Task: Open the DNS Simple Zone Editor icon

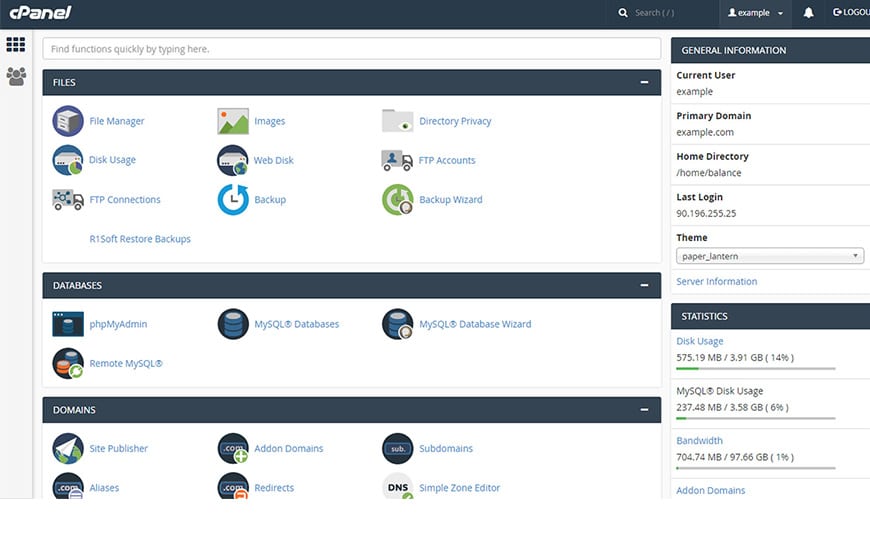Action: (397, 486)
